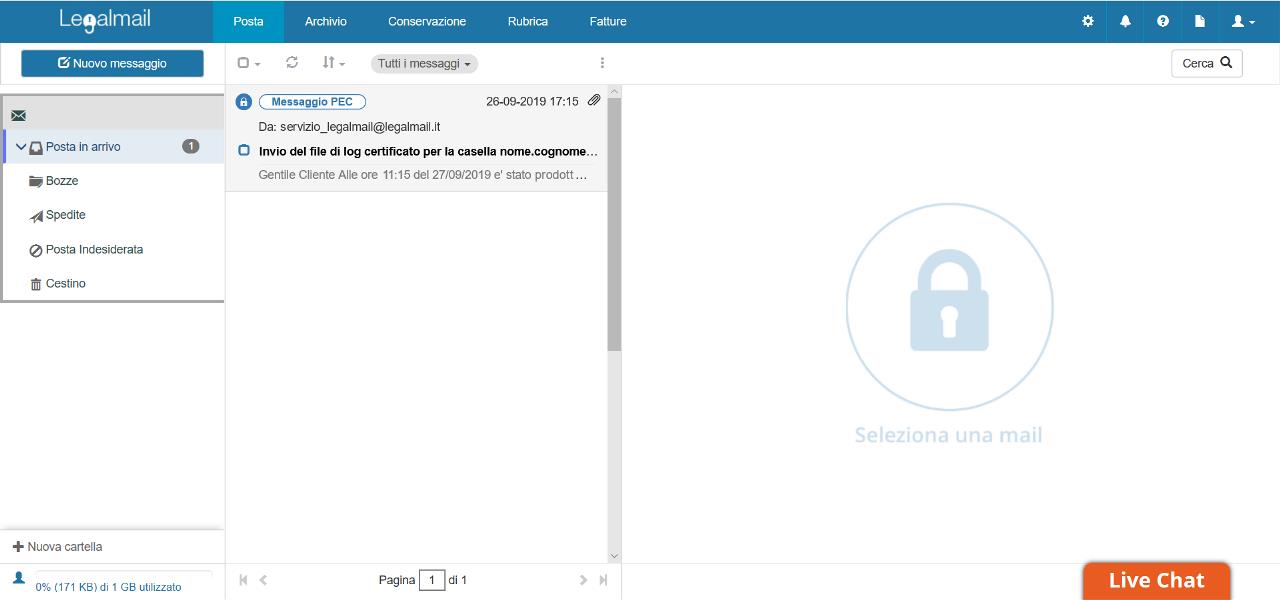Collapse the 'Posta in arrivo' folder tree

(21, 147)
